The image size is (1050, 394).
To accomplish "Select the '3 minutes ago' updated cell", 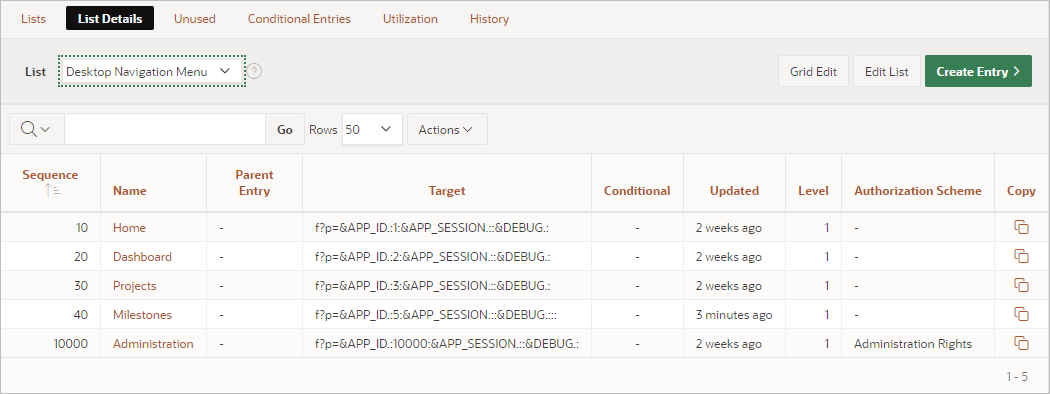I will click(x=734, y=314).
